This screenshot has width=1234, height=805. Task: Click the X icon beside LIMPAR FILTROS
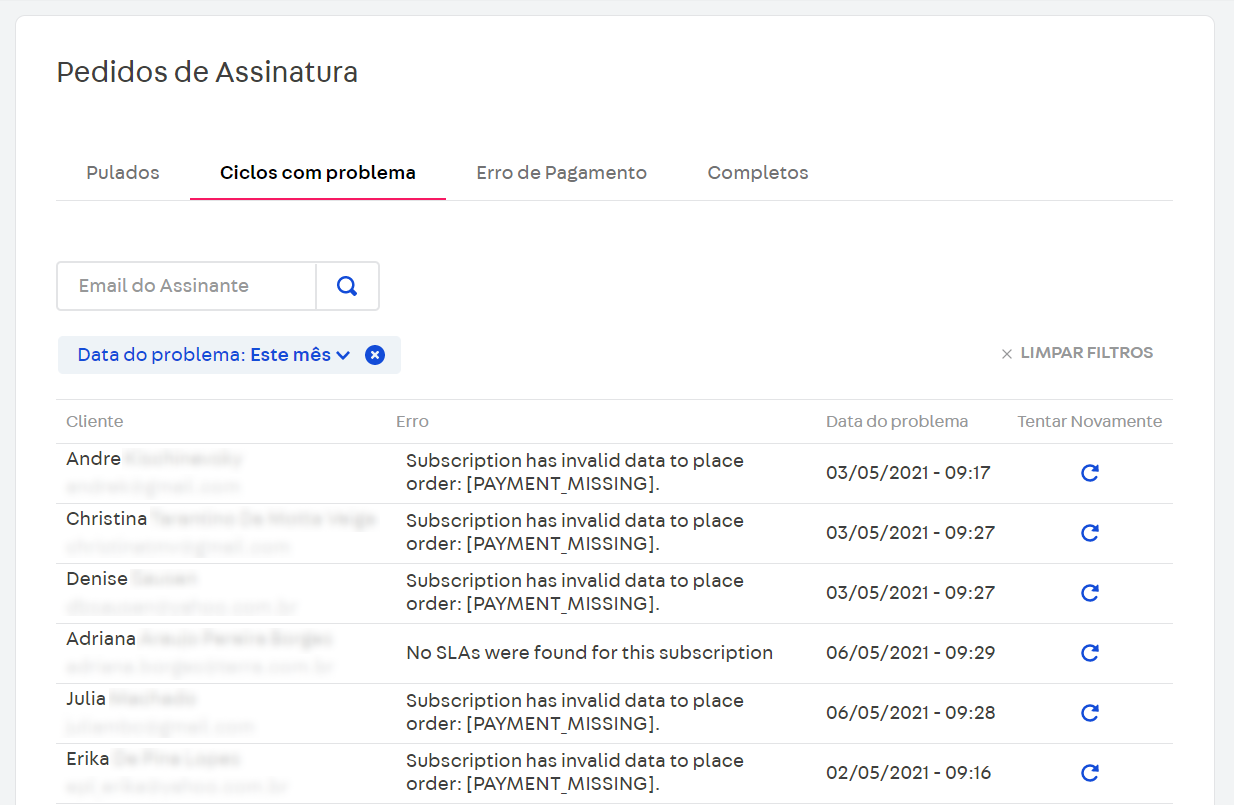[1006, 353]
